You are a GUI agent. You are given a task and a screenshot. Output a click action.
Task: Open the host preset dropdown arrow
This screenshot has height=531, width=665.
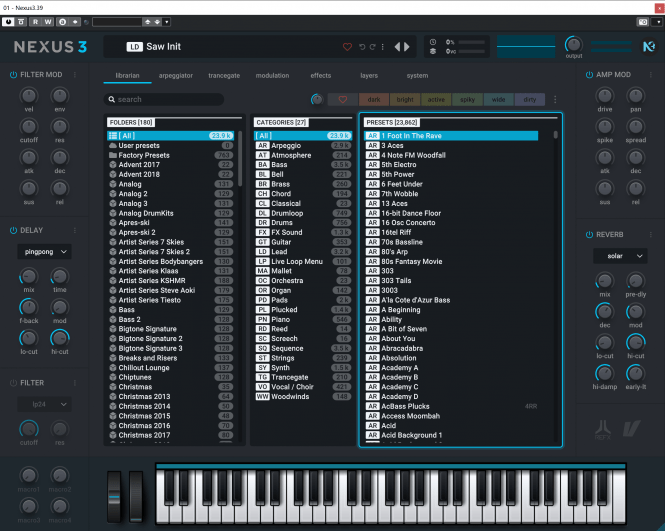coord(167,22)
